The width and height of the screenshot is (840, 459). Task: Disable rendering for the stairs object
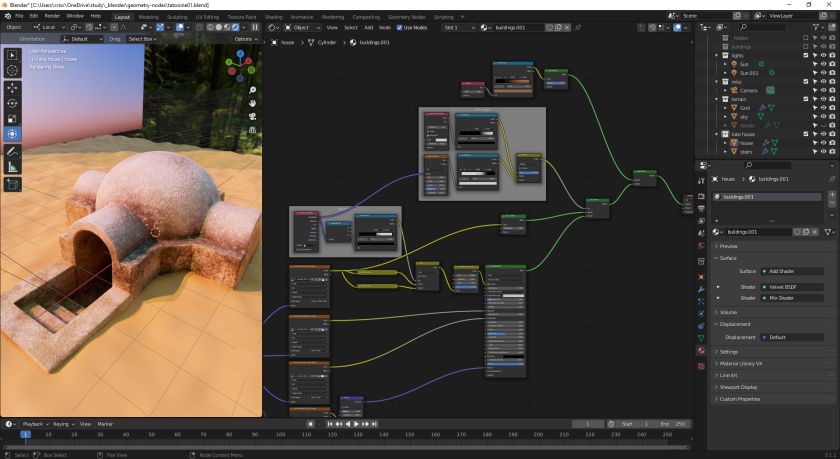click(x=832, y=152)
